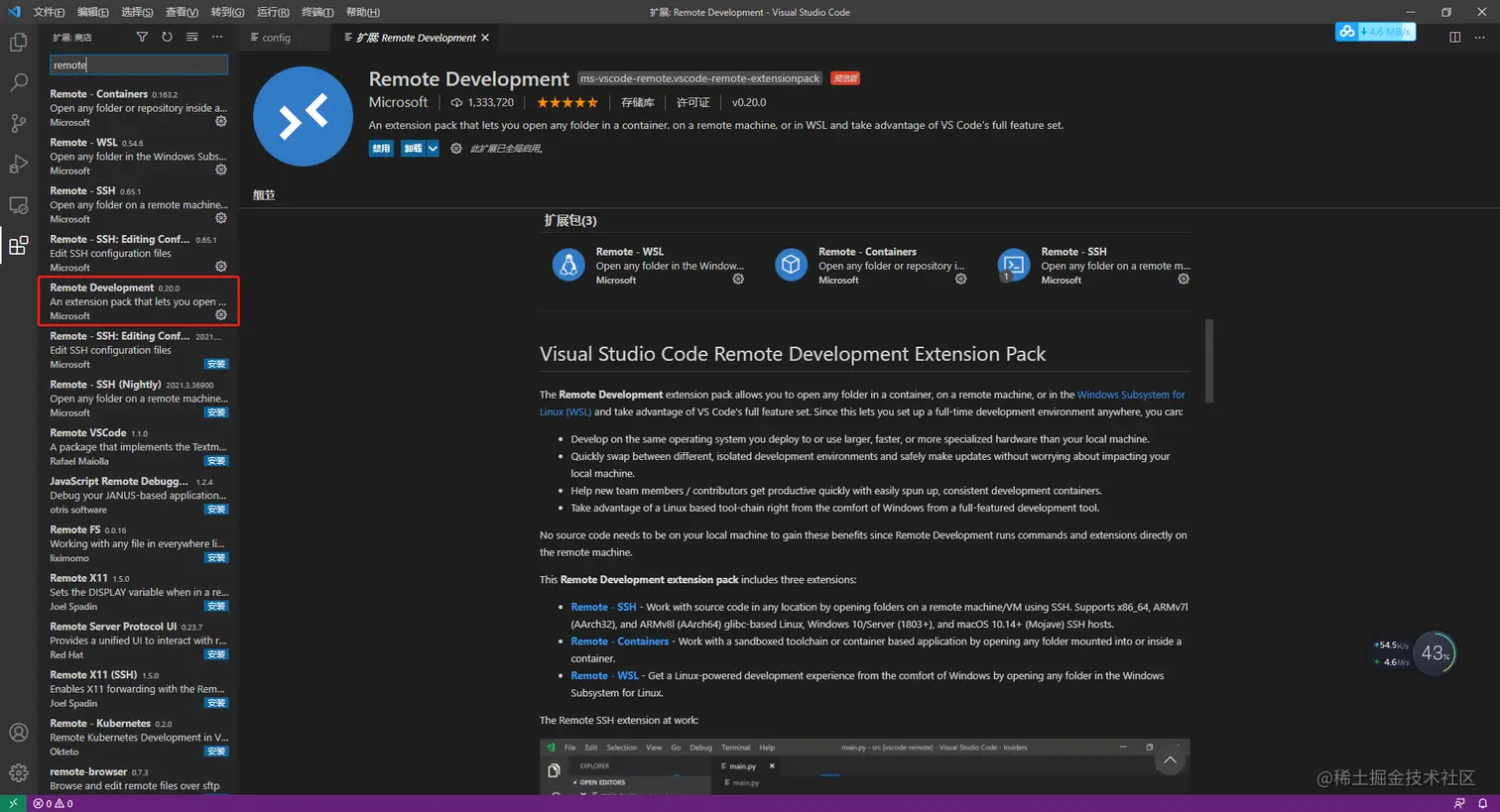This screenshot has width=1500, height=812.
Task: Click the Microsoft publisher name in header
Action: click(399, 102)
